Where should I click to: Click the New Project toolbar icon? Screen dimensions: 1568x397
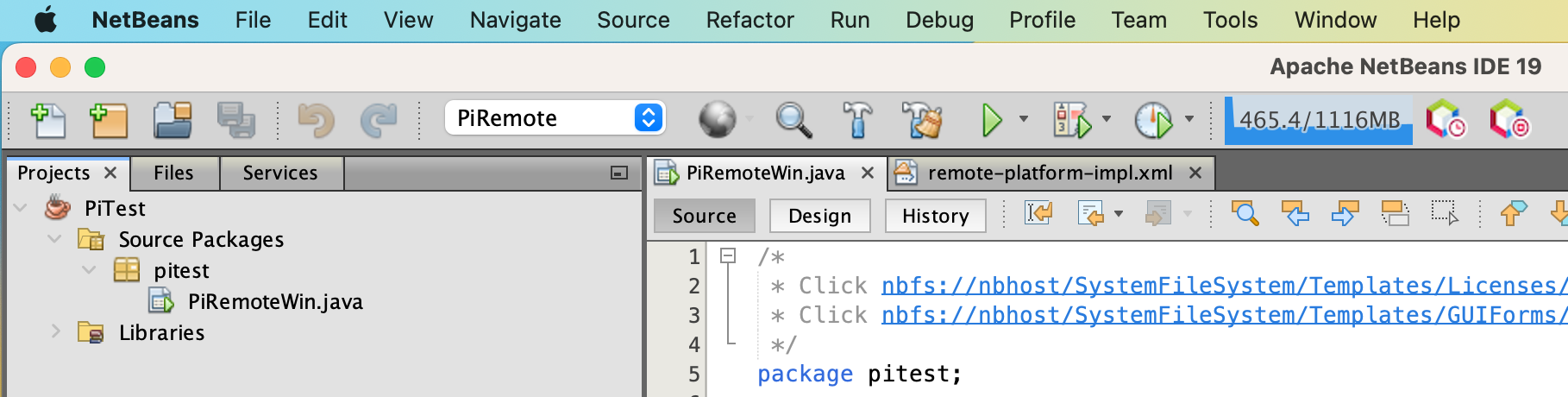pos(109,120)
